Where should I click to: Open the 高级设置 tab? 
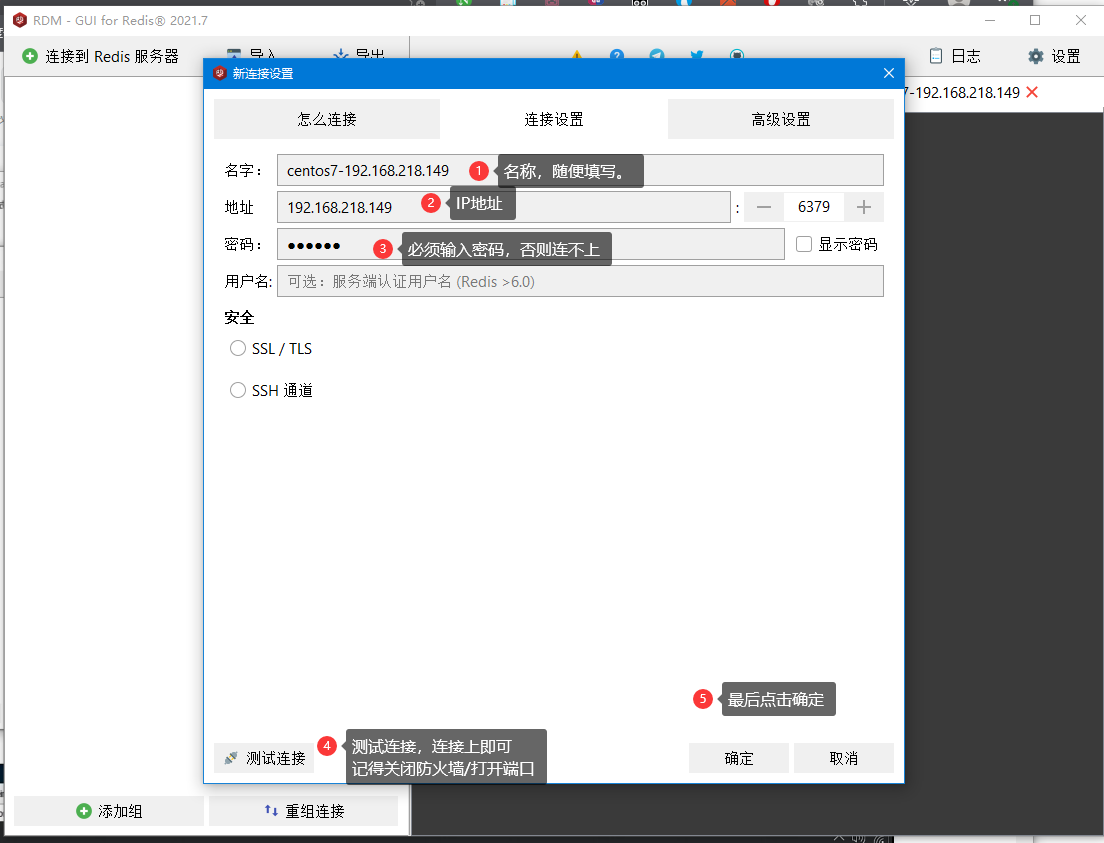click(x=781, y=119)
